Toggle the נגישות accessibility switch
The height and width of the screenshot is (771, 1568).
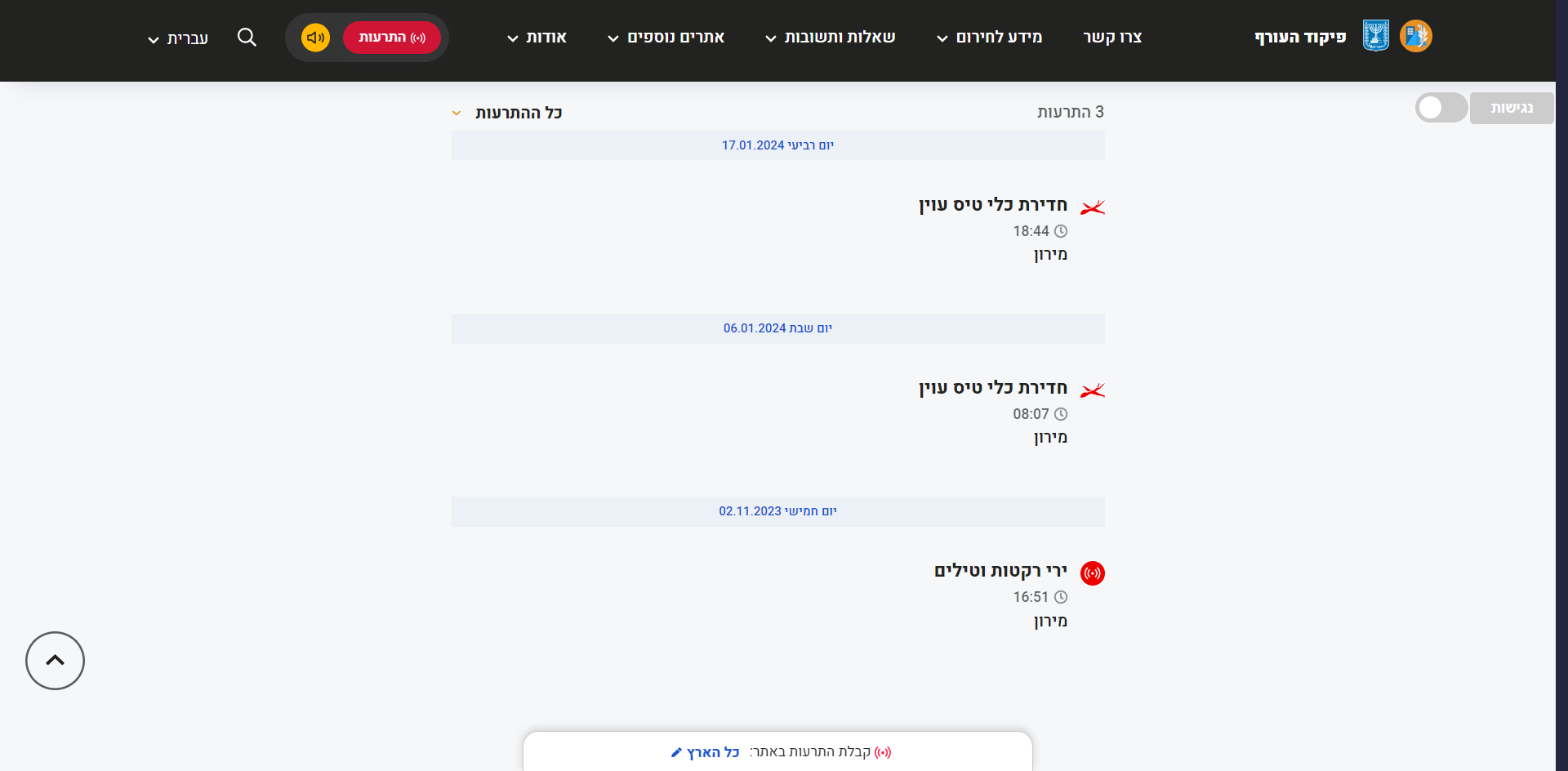pyautogui.click(x=1441, y=108)
